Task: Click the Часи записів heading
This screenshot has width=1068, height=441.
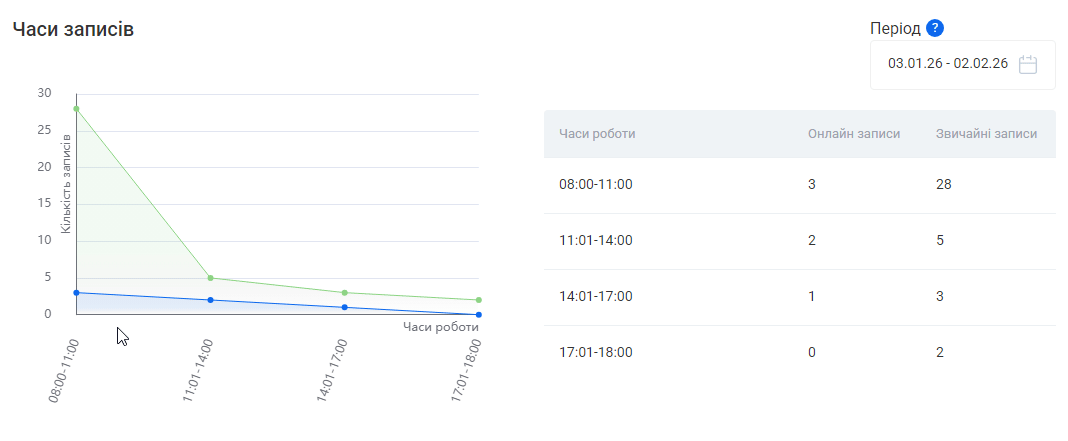Action: 73,30
